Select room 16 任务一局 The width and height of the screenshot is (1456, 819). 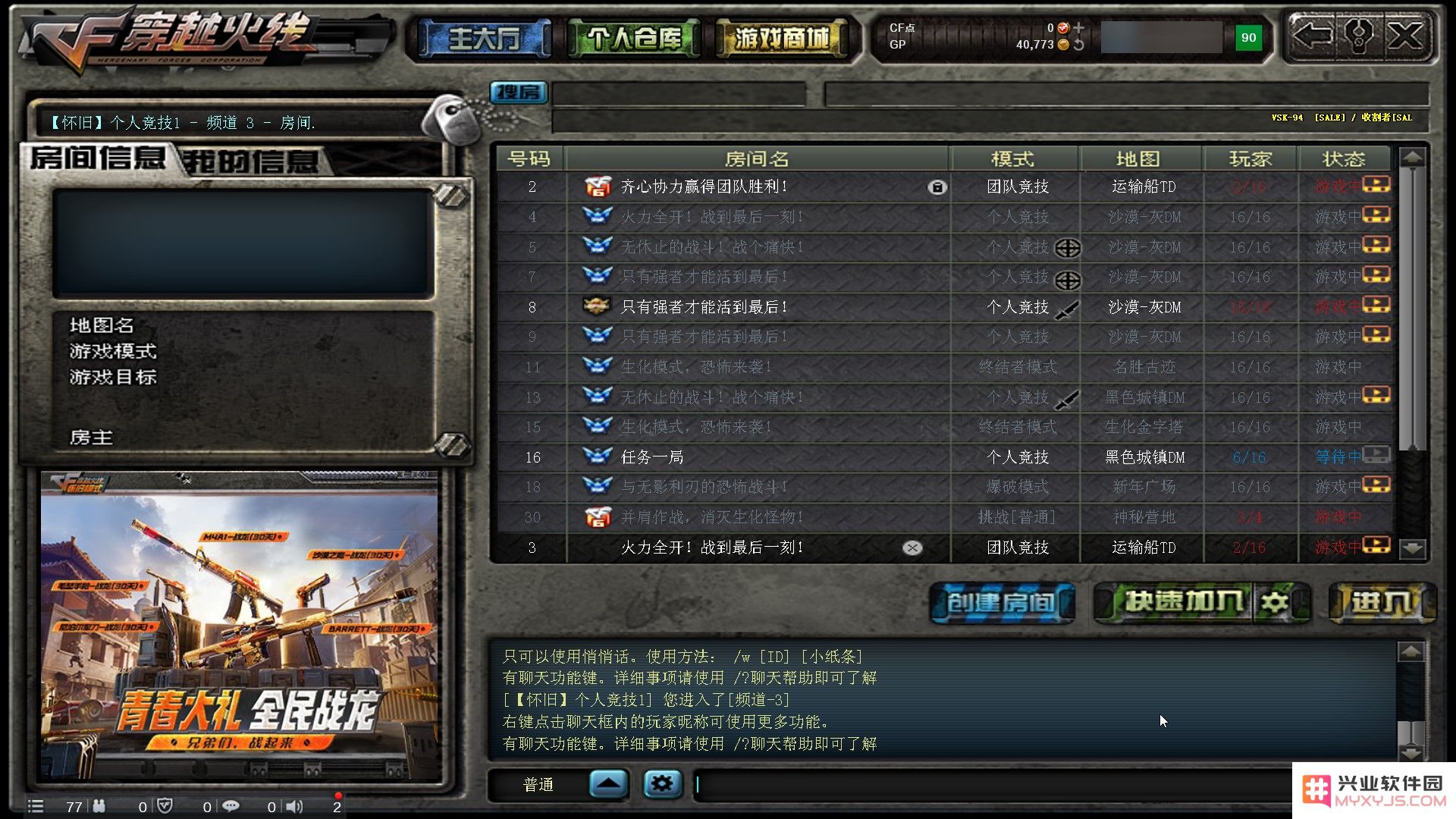(x=944, y=457)
